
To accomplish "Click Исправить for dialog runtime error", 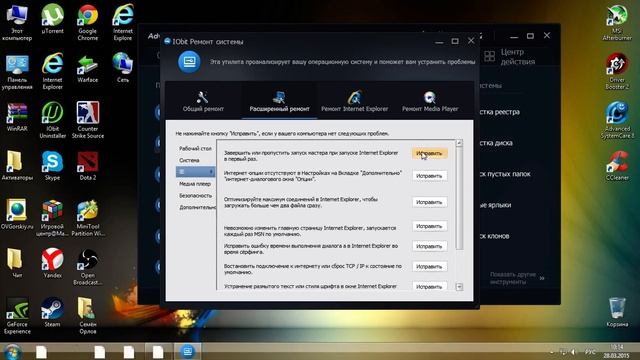I will (429, 246).
